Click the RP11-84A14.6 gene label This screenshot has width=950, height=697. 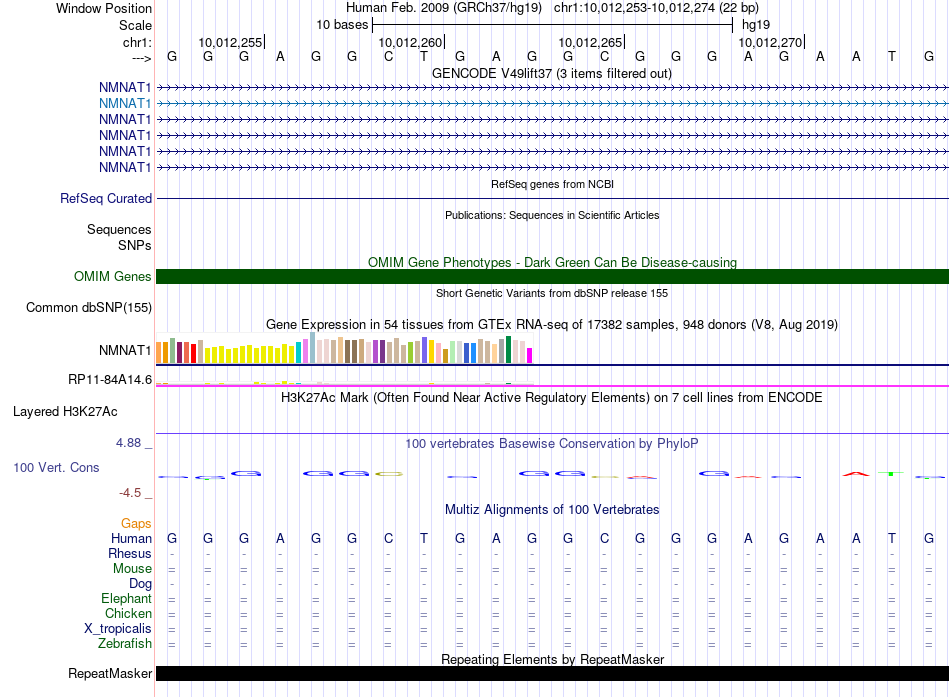[110, 380]
